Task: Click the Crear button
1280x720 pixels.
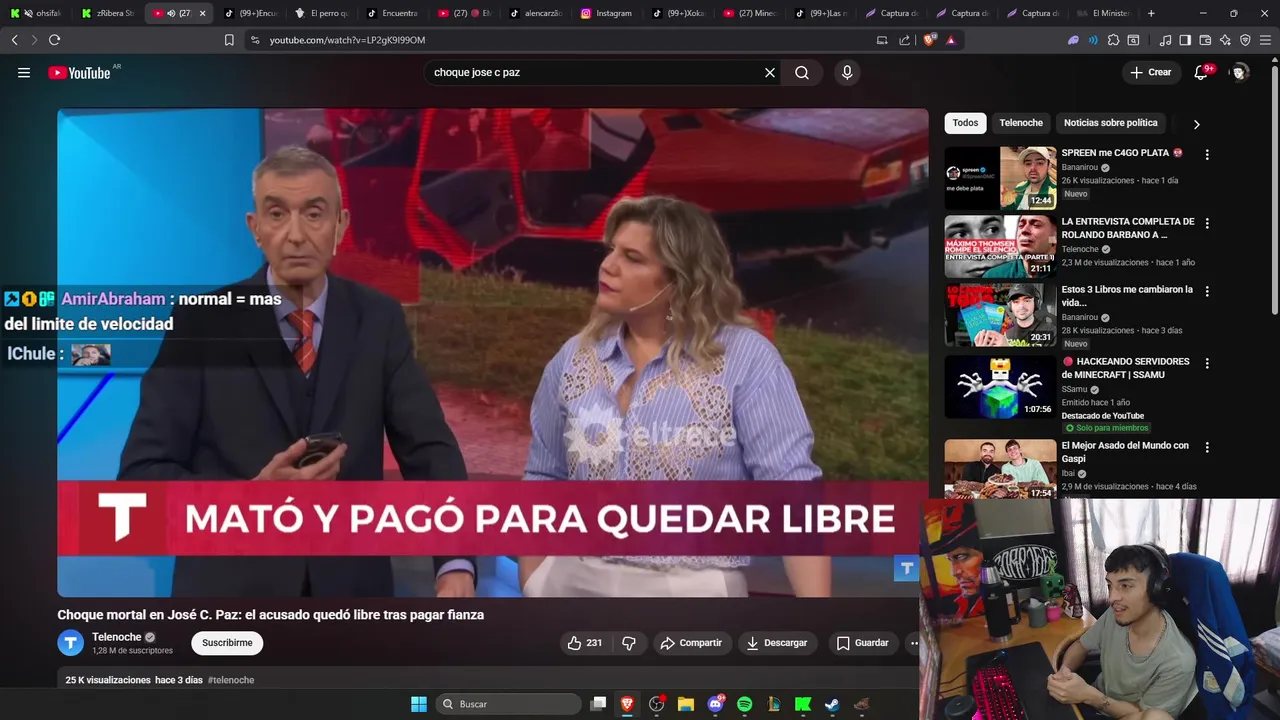Action: click(1150, 72)
